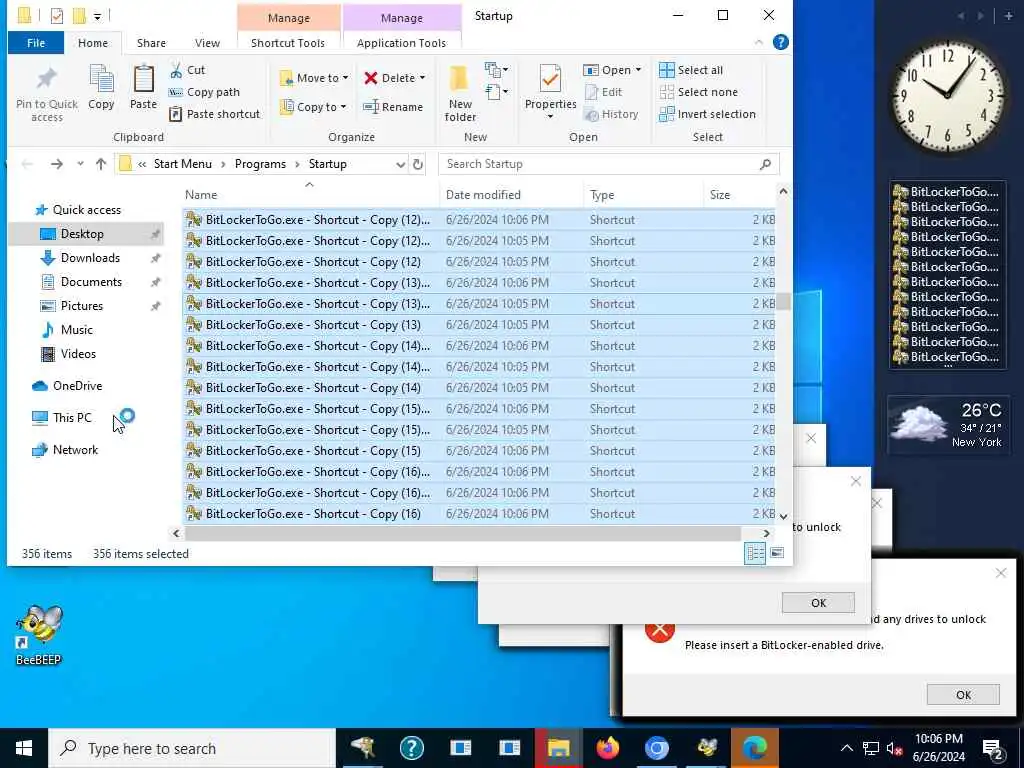Expand the Copy to dropdown
1024x768 pixels.
click(x=343, y=107)
